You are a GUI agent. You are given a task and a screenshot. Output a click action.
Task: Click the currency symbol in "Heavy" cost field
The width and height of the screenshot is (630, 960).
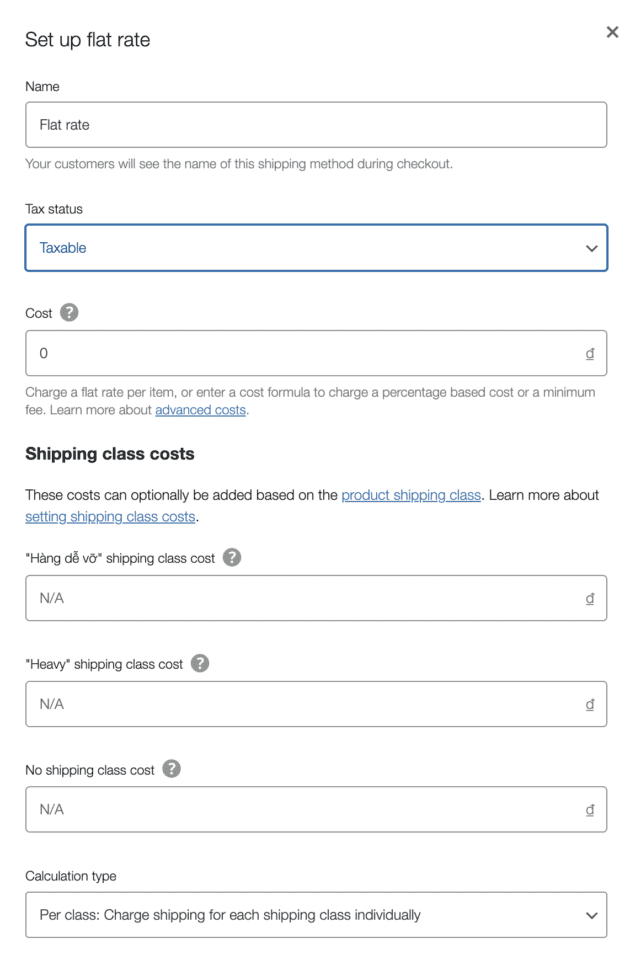pyautogui.click(x=590, y=704)
